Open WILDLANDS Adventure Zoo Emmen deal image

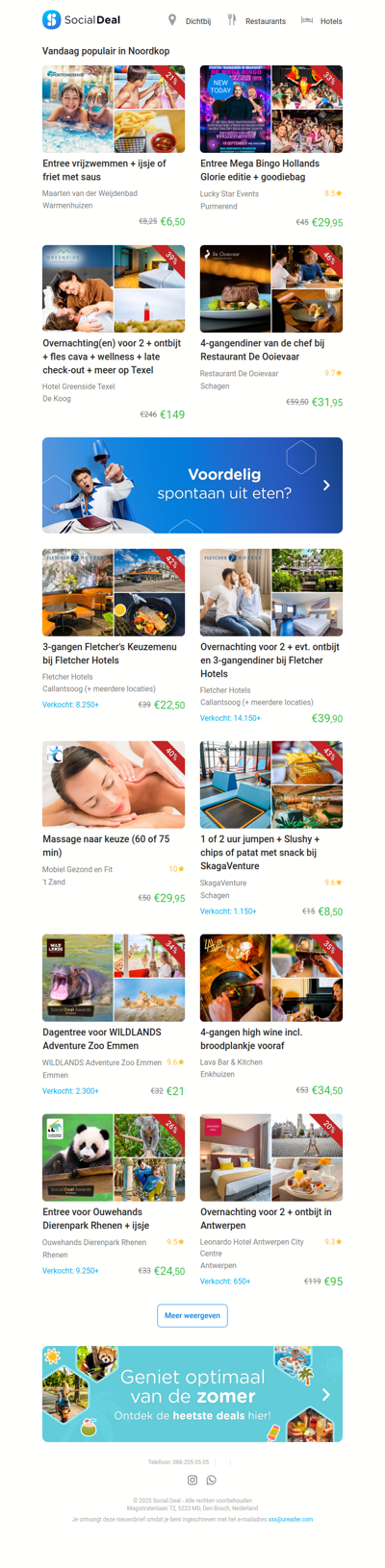[x=114, y=978]
